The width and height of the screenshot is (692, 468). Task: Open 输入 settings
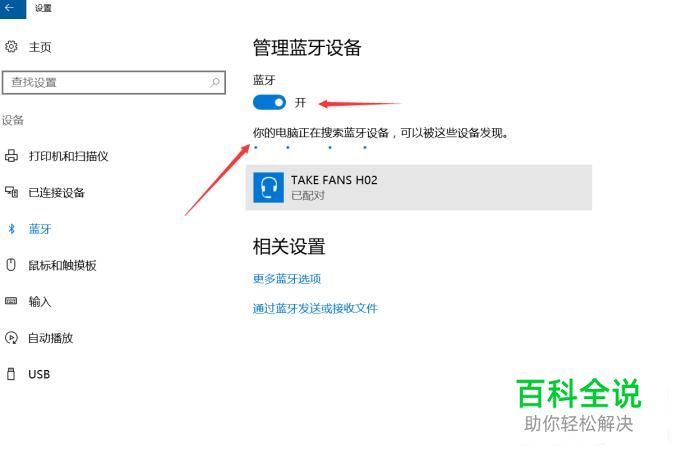(x=40, y=302)
